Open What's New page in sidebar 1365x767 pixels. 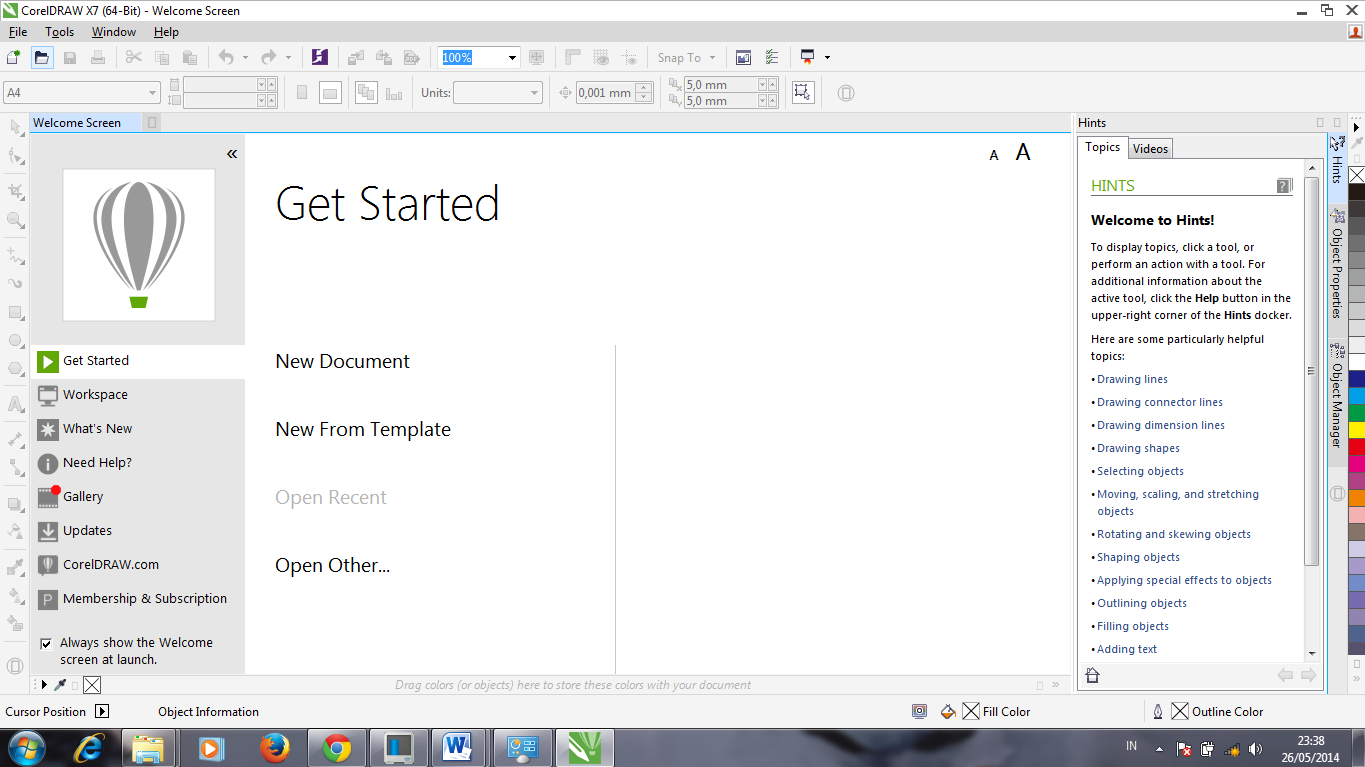pos(137,429)
